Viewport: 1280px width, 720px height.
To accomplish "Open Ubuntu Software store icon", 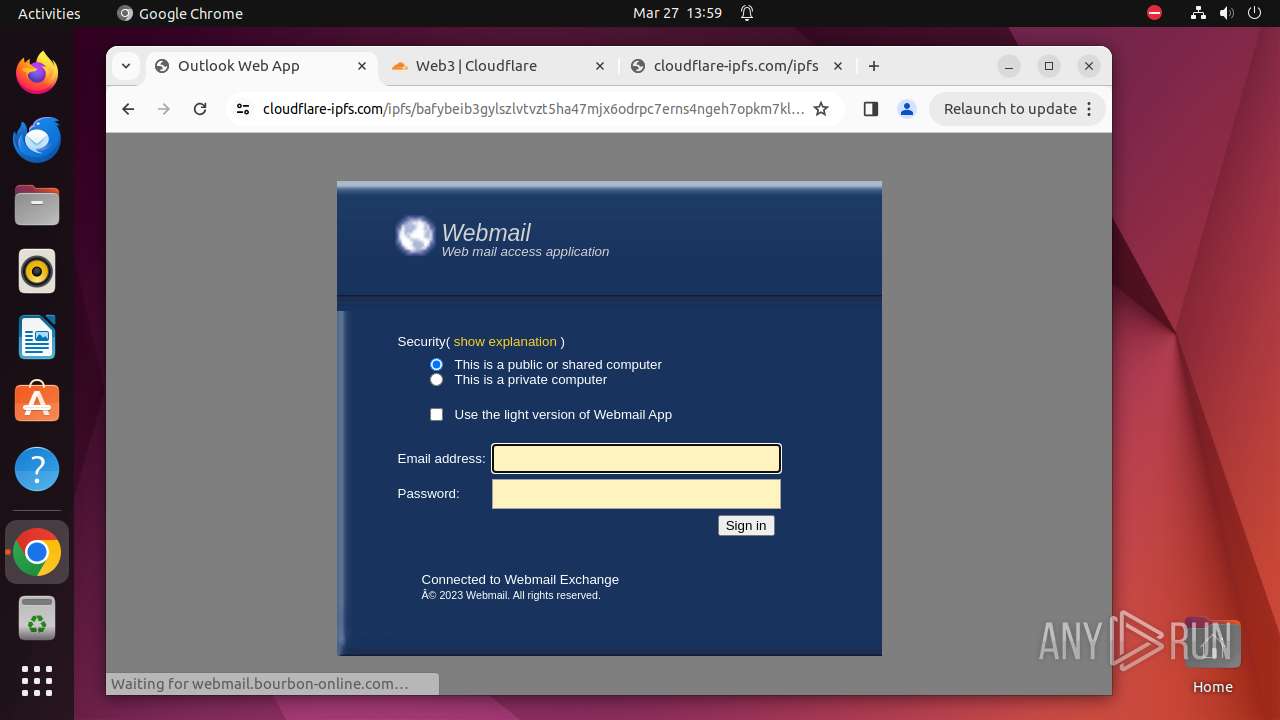I will [37, 402].
